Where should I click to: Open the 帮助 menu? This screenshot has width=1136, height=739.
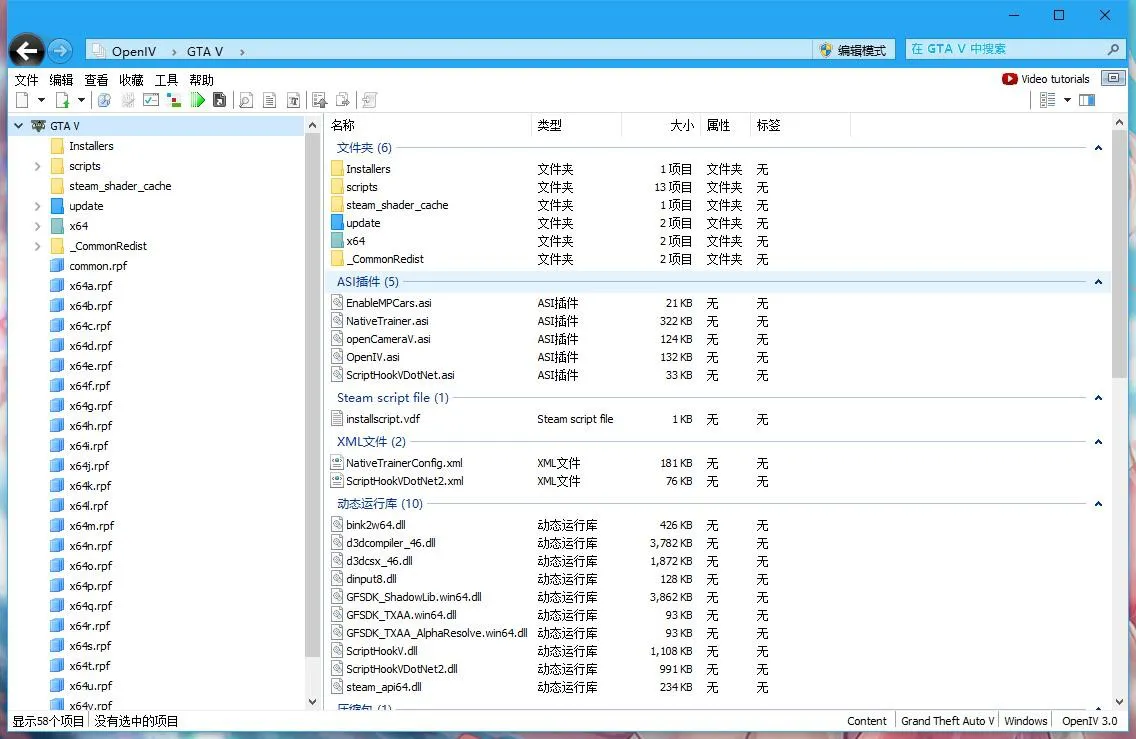pos(201,80)
